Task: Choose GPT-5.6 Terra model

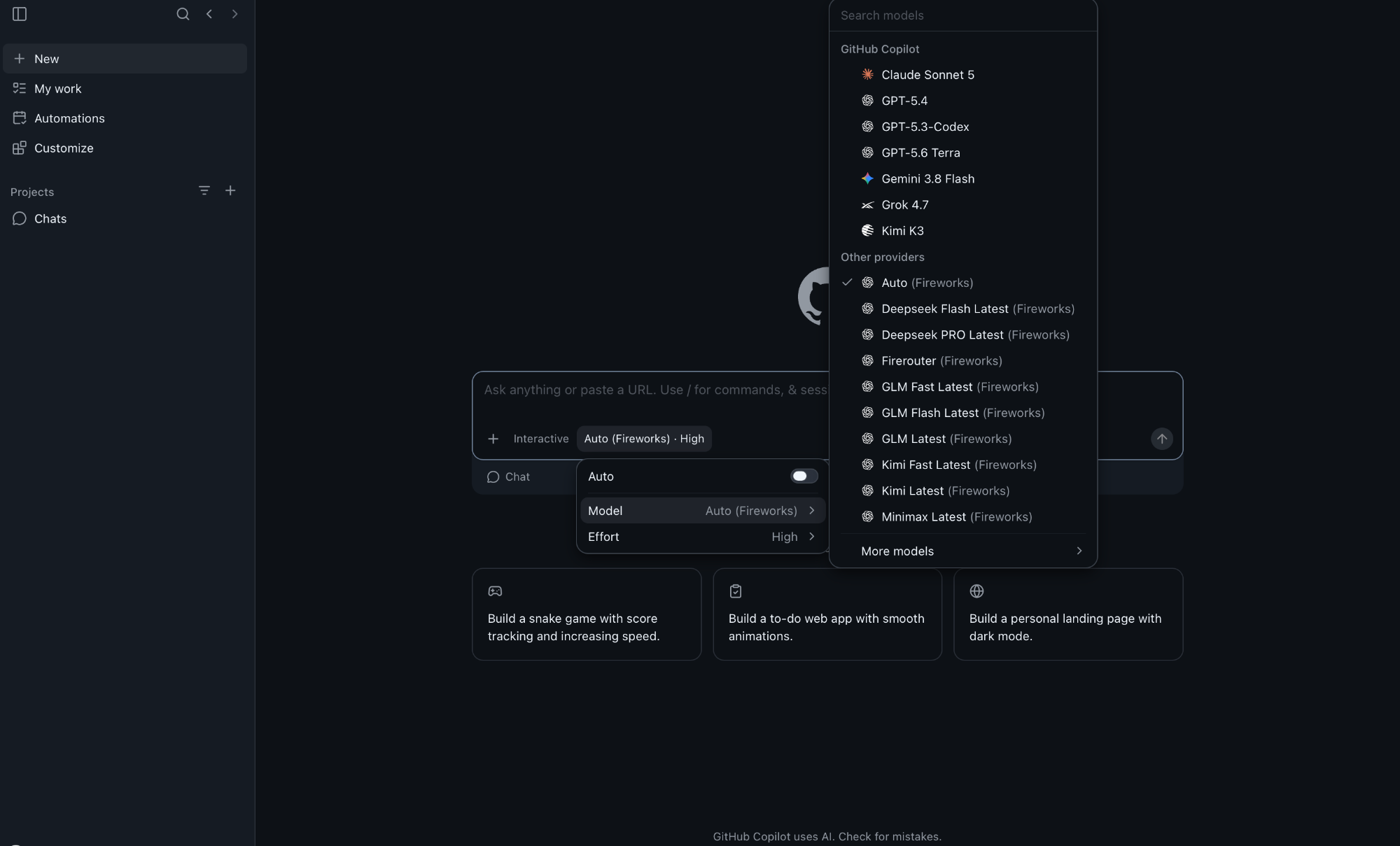Action: [x=963, y=153]
